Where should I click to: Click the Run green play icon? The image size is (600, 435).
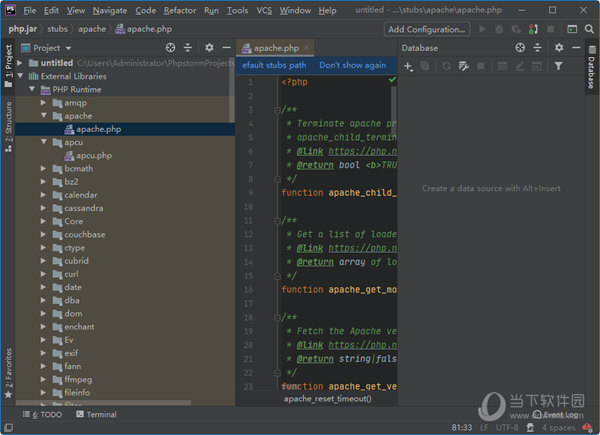click(x=482, y=29)
